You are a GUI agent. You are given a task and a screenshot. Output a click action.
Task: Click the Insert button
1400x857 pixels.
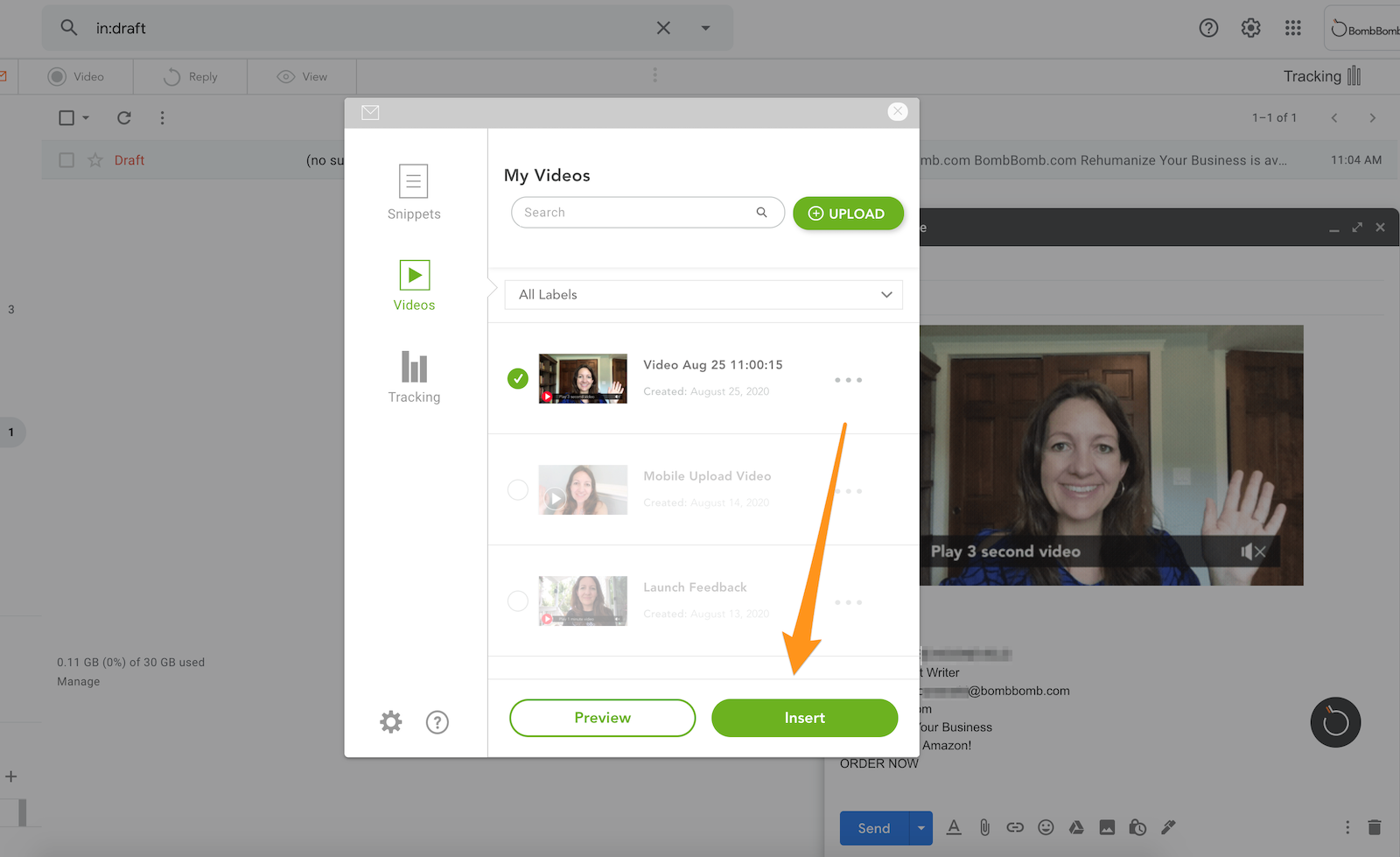point(804,718)
